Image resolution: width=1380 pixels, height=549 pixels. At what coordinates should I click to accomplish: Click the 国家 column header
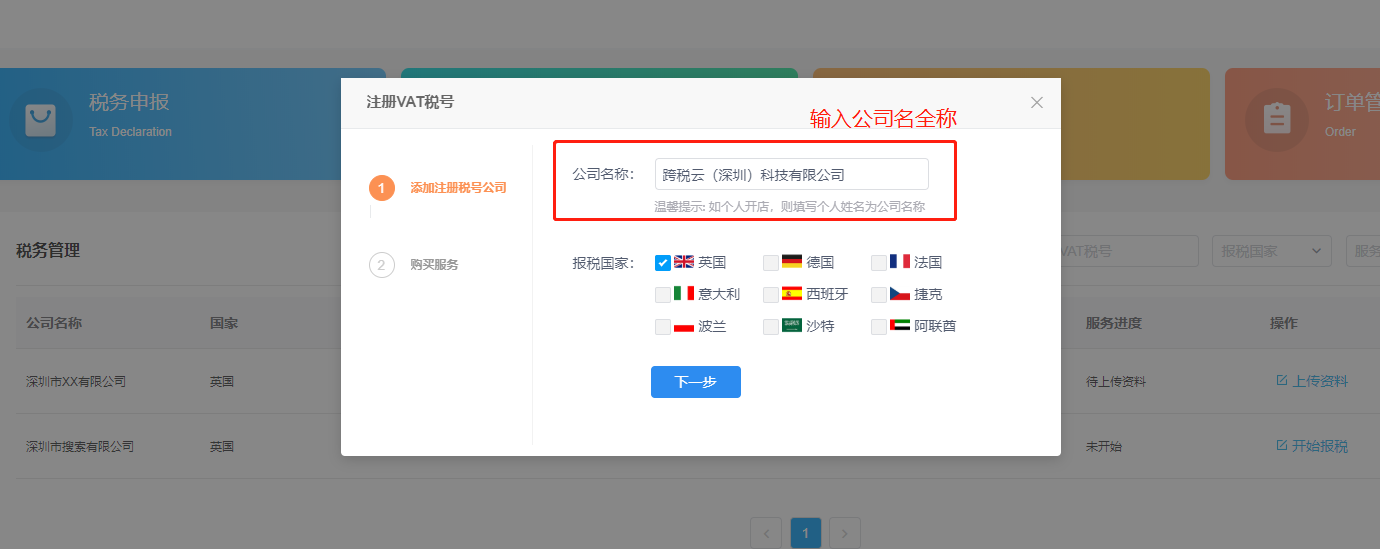[x=224, y=324]
